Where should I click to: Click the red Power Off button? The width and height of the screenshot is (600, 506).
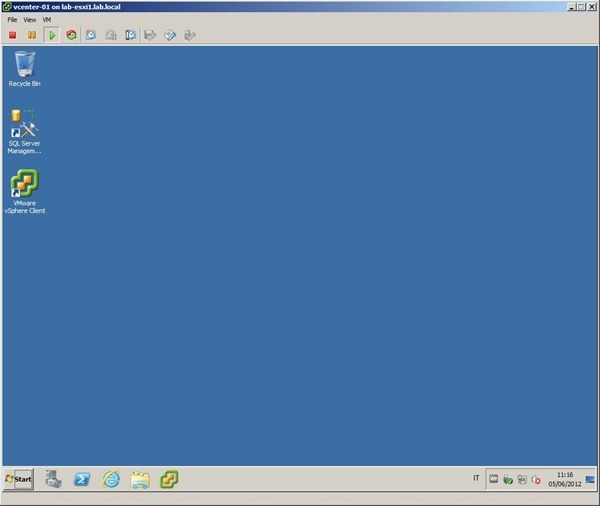[x=13, y=35]
